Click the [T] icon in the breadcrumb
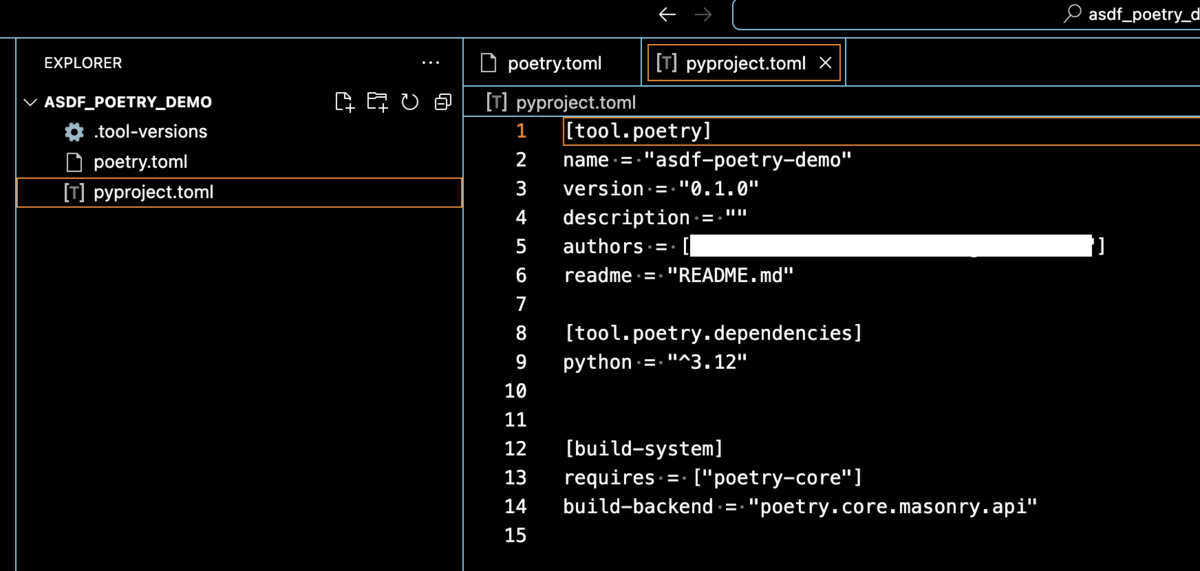This screenshot has height=571, width=1200. click(x=495, y=102)
